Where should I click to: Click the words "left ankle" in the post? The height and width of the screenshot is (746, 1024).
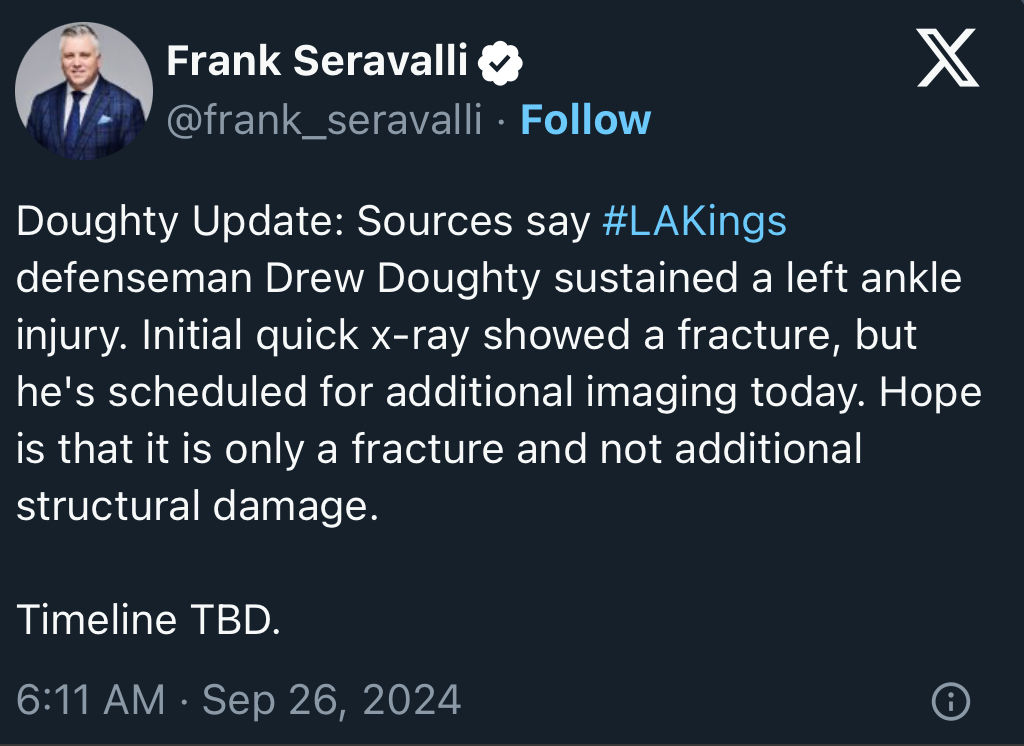click(873, 278)
